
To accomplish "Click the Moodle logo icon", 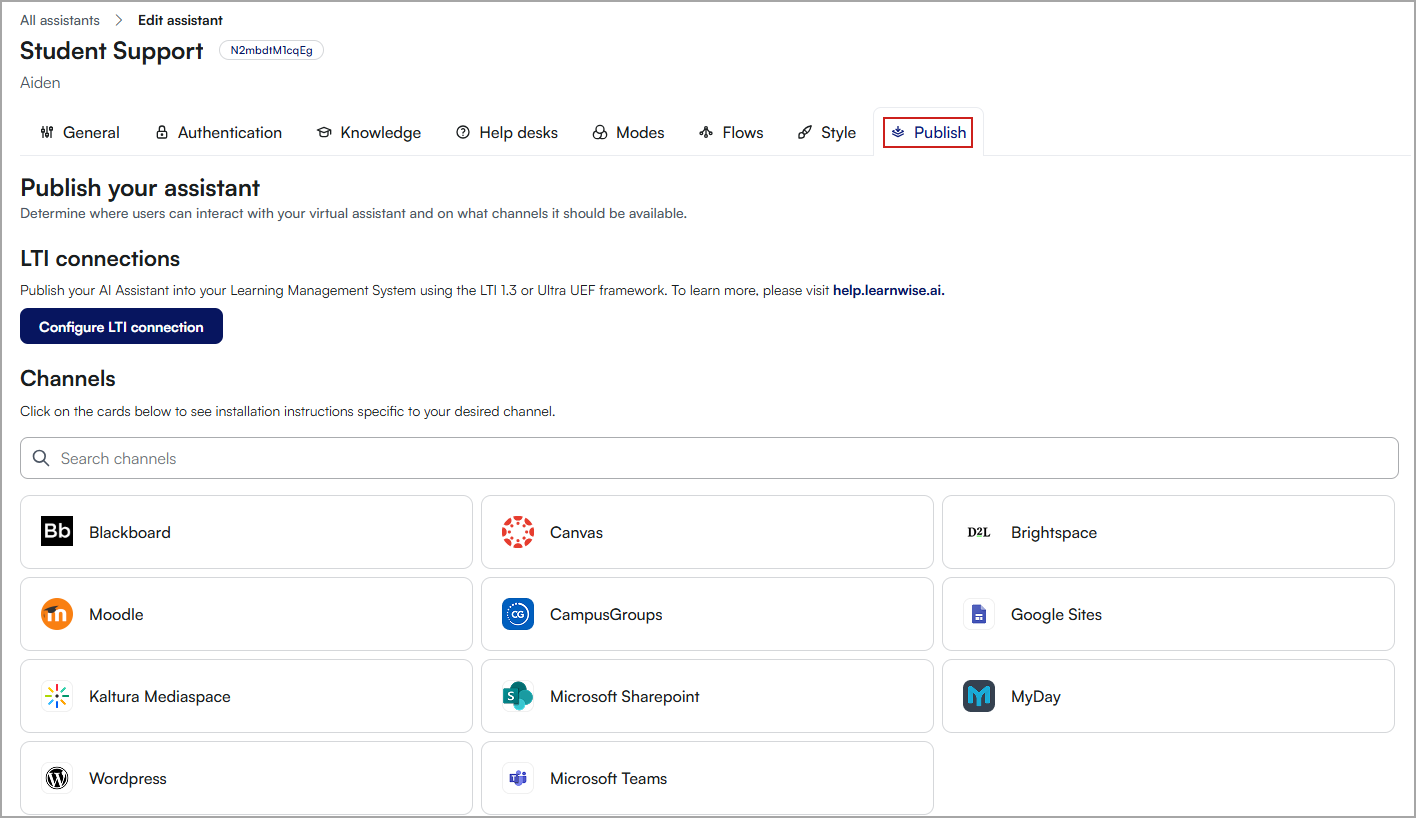I will tap(57, 614).
